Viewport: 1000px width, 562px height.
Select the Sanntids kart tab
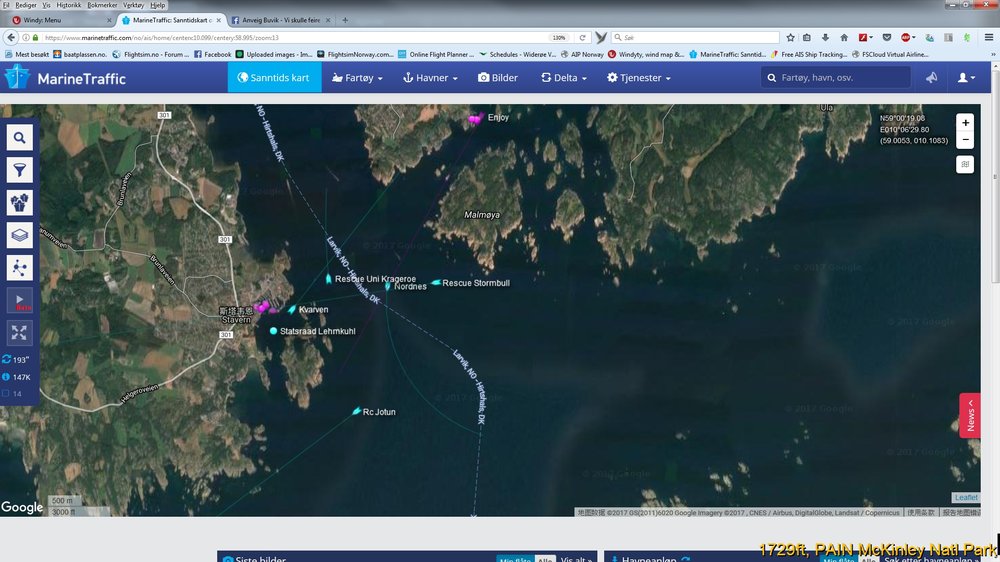click(274, 78)
